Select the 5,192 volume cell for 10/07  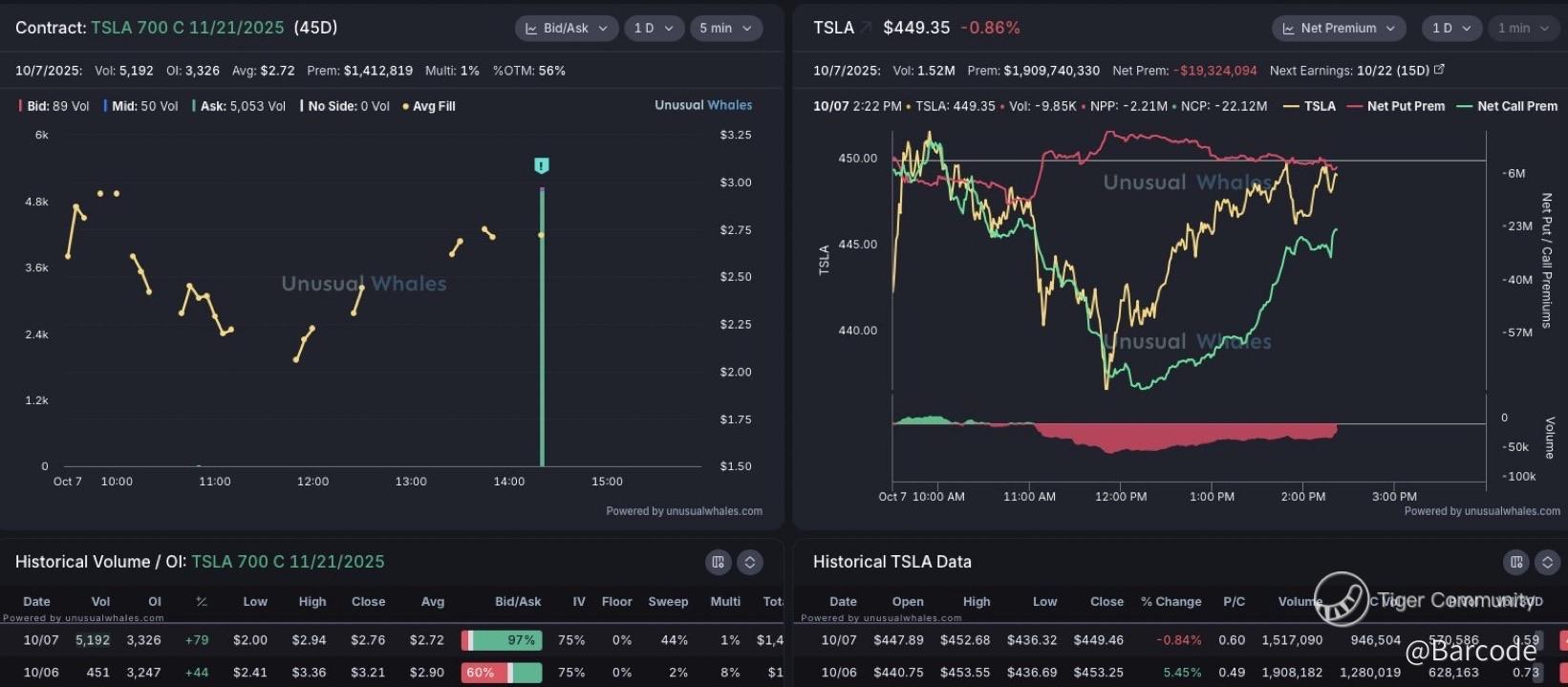pyautogui.click(x=93, y=640)
